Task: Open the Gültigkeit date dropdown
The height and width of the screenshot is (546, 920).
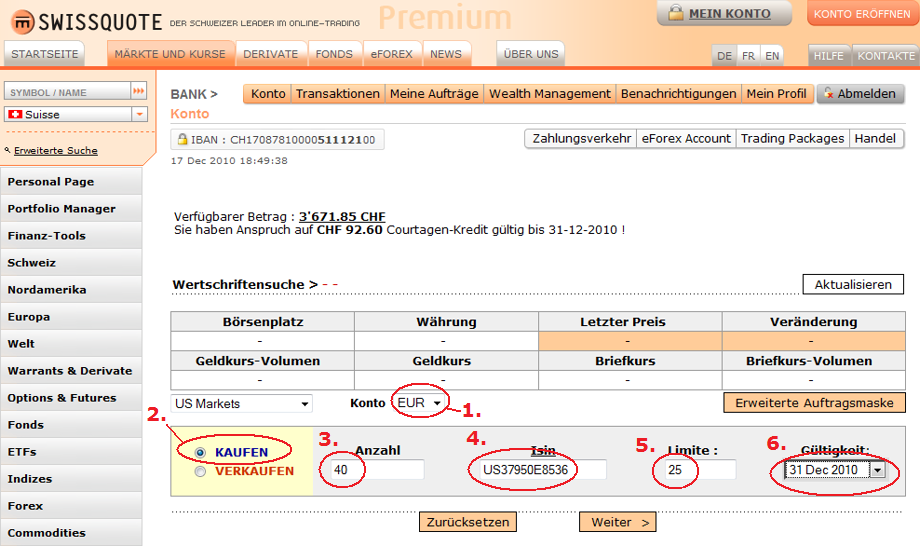Action: 835,470
